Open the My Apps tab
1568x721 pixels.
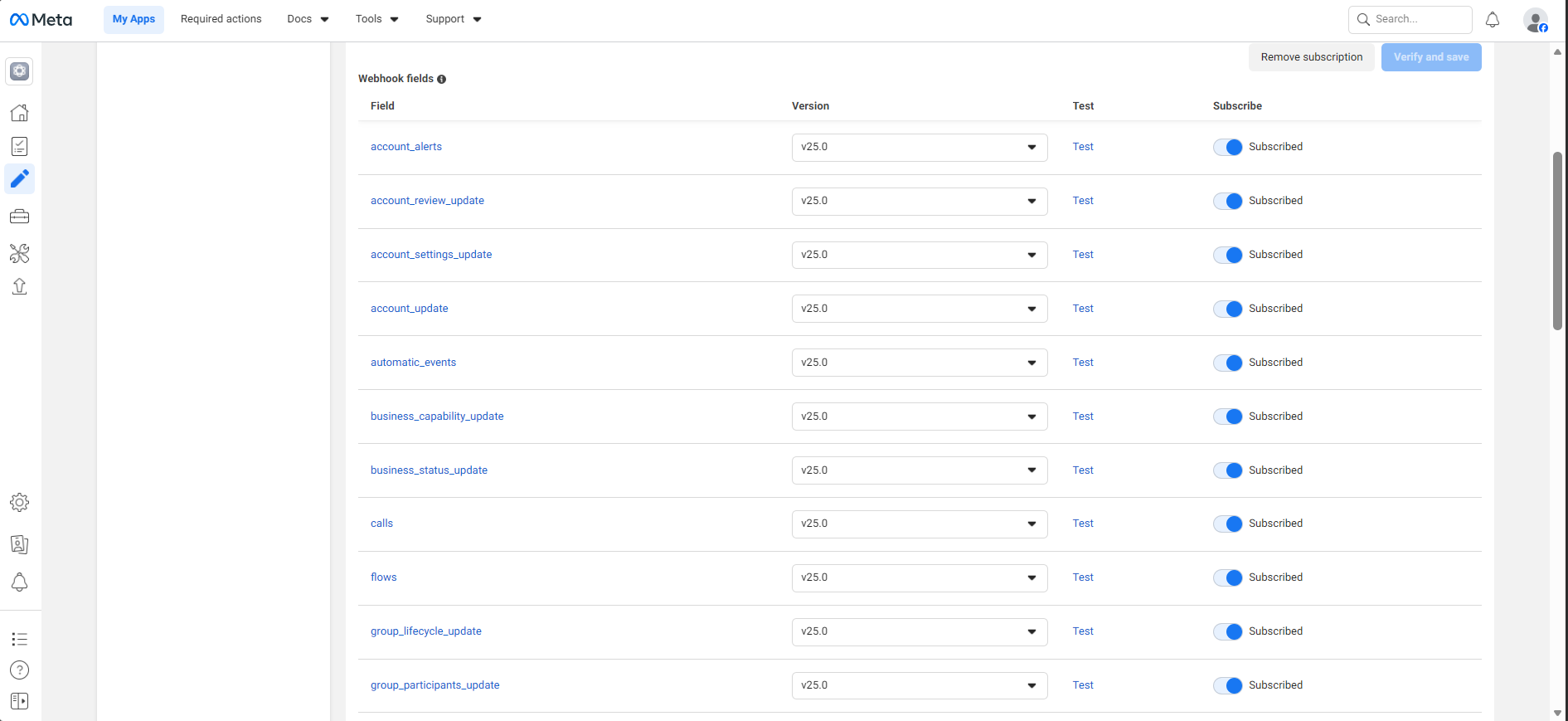[x=133, y=19]
